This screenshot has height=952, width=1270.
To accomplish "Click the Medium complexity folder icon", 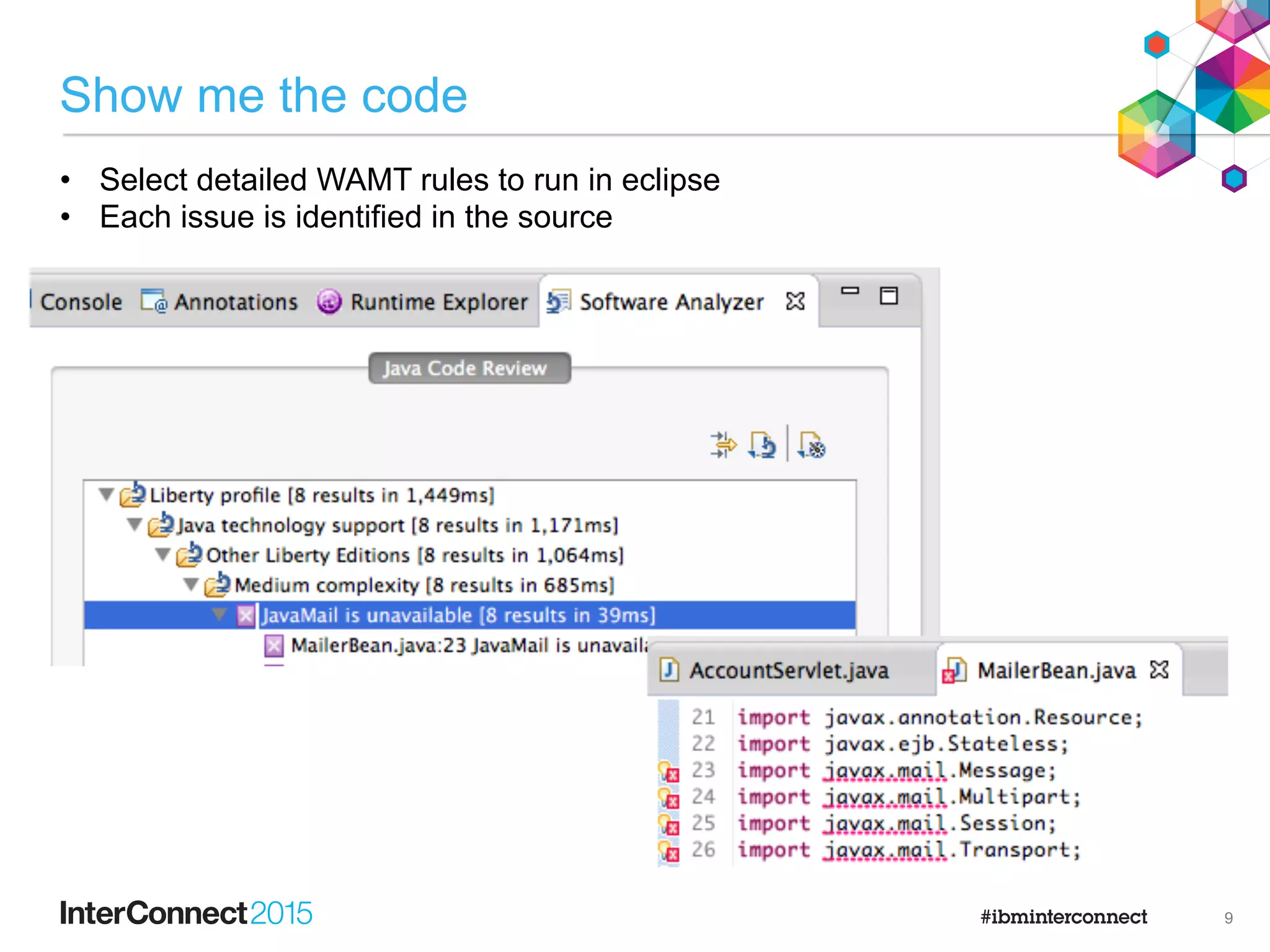I will (217, 584).
